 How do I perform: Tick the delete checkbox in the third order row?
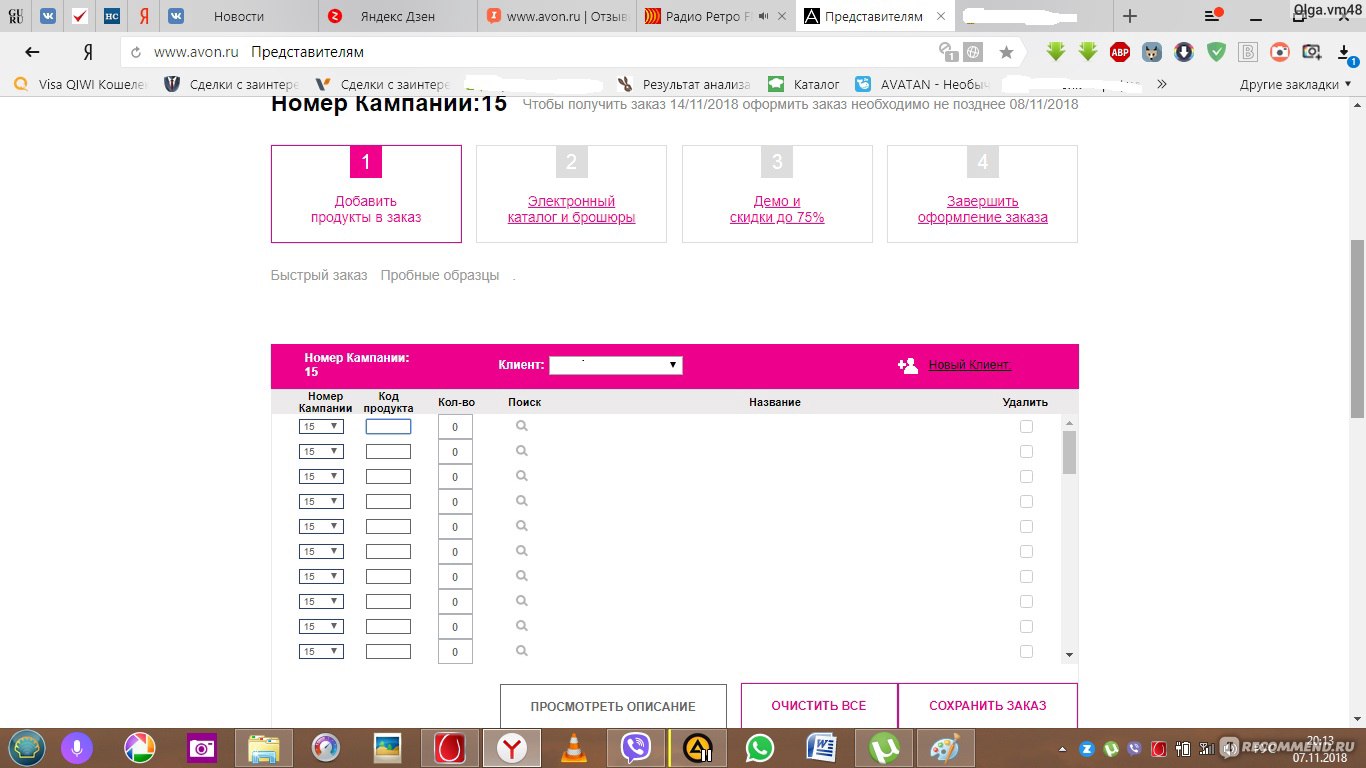(1026, 476)
